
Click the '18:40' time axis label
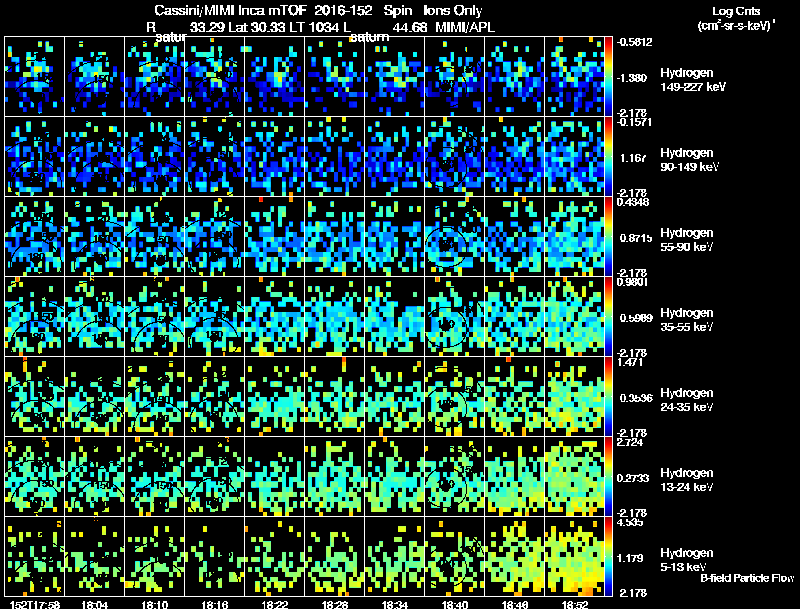pos(455,604)
